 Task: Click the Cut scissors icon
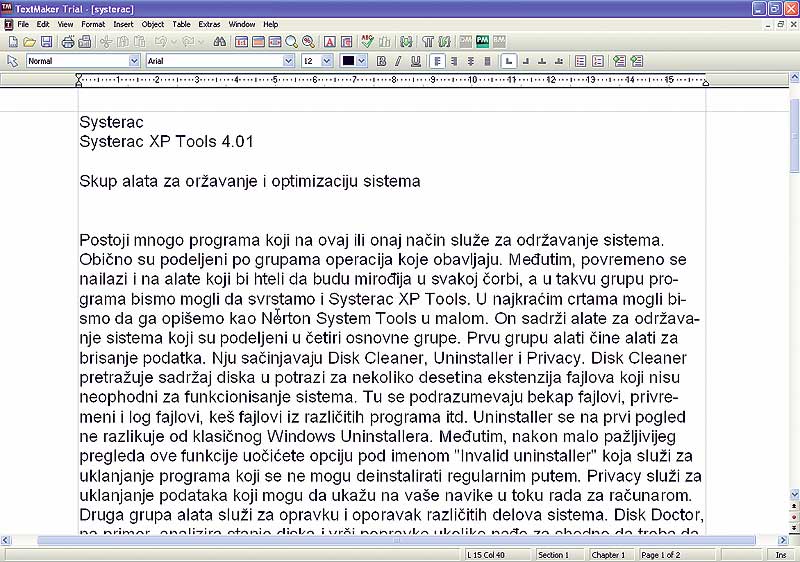[106, 42]
